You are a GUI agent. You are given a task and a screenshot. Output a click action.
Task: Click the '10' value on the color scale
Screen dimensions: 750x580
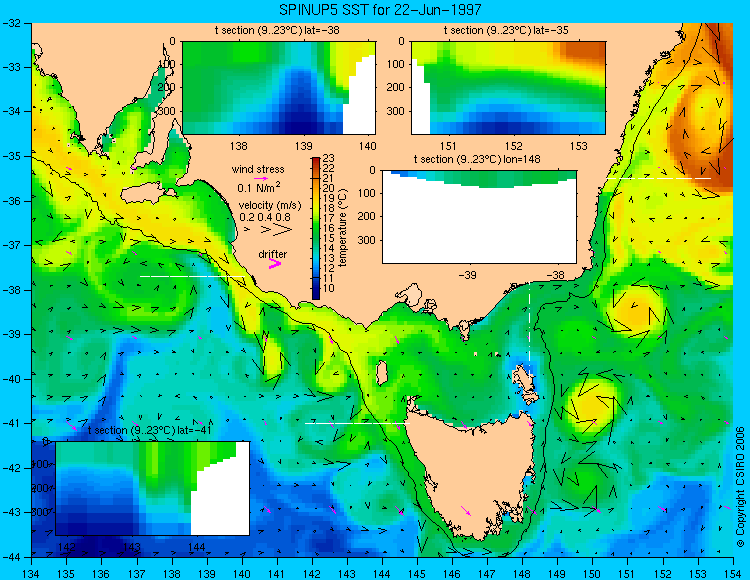coord(329,288)
